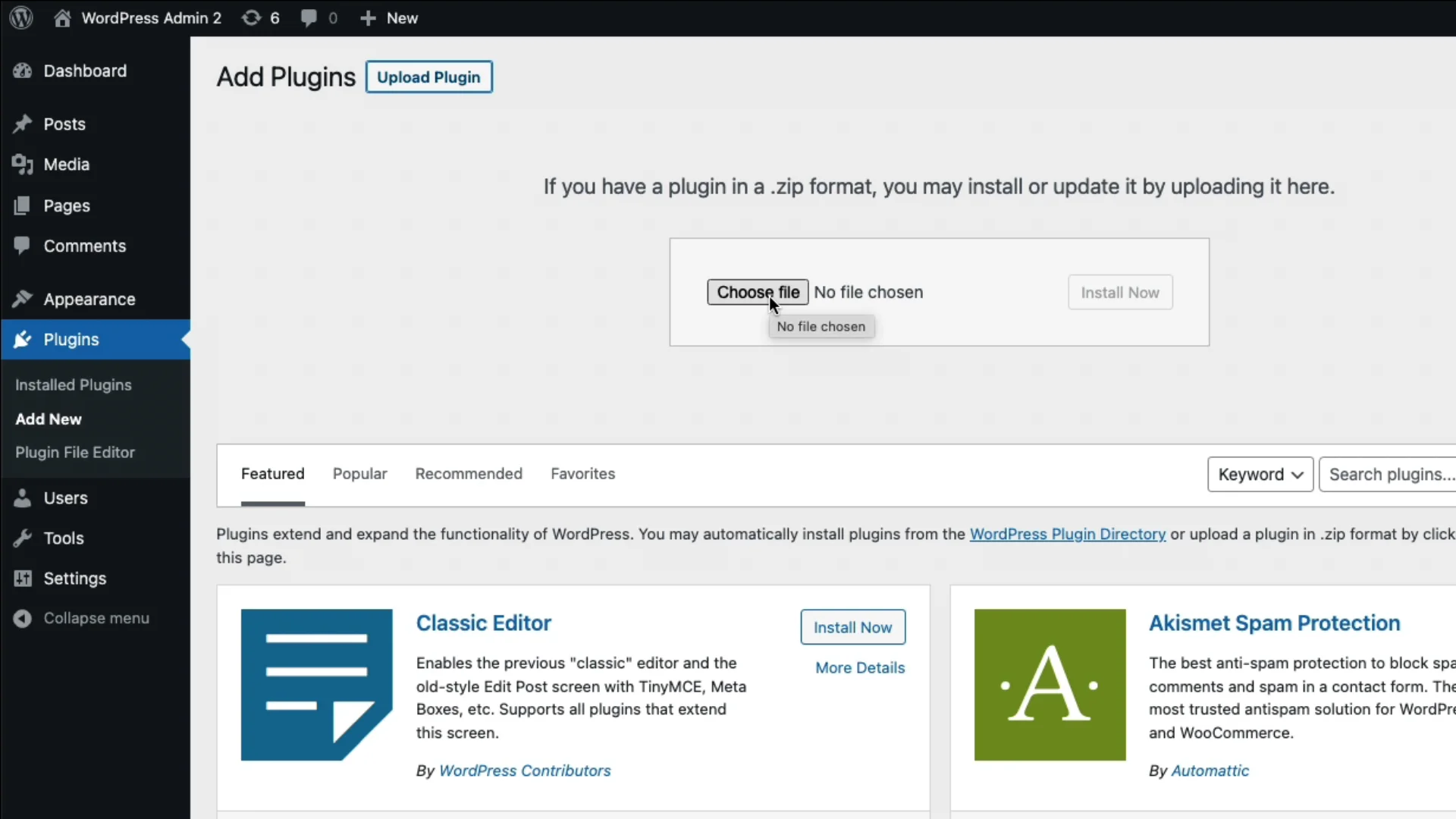Switch to the Popular plugins tab
This screenshot has width=1456, height=819.
tap(359, 473)
